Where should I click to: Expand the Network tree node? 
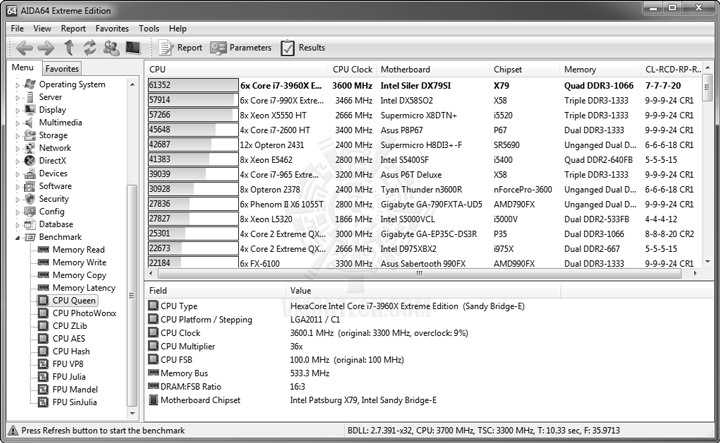coord(18,148)
